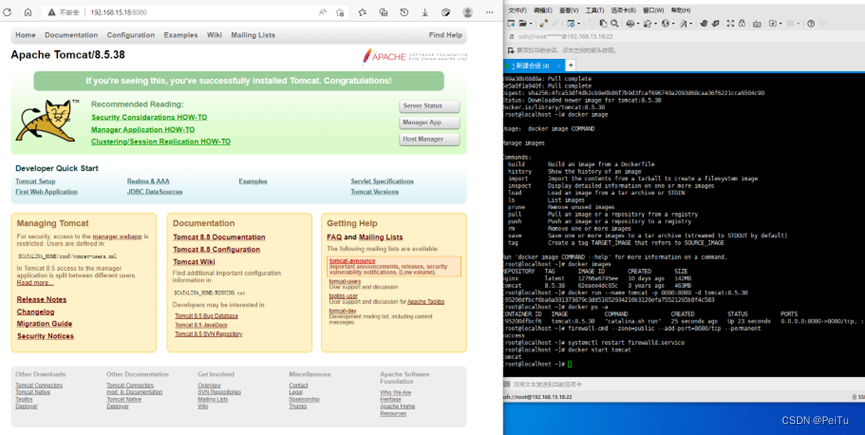Click the browser address bar URL 192.168.15.18:8080
This screenshot has height=435, width=865.
tap(119, 12)
